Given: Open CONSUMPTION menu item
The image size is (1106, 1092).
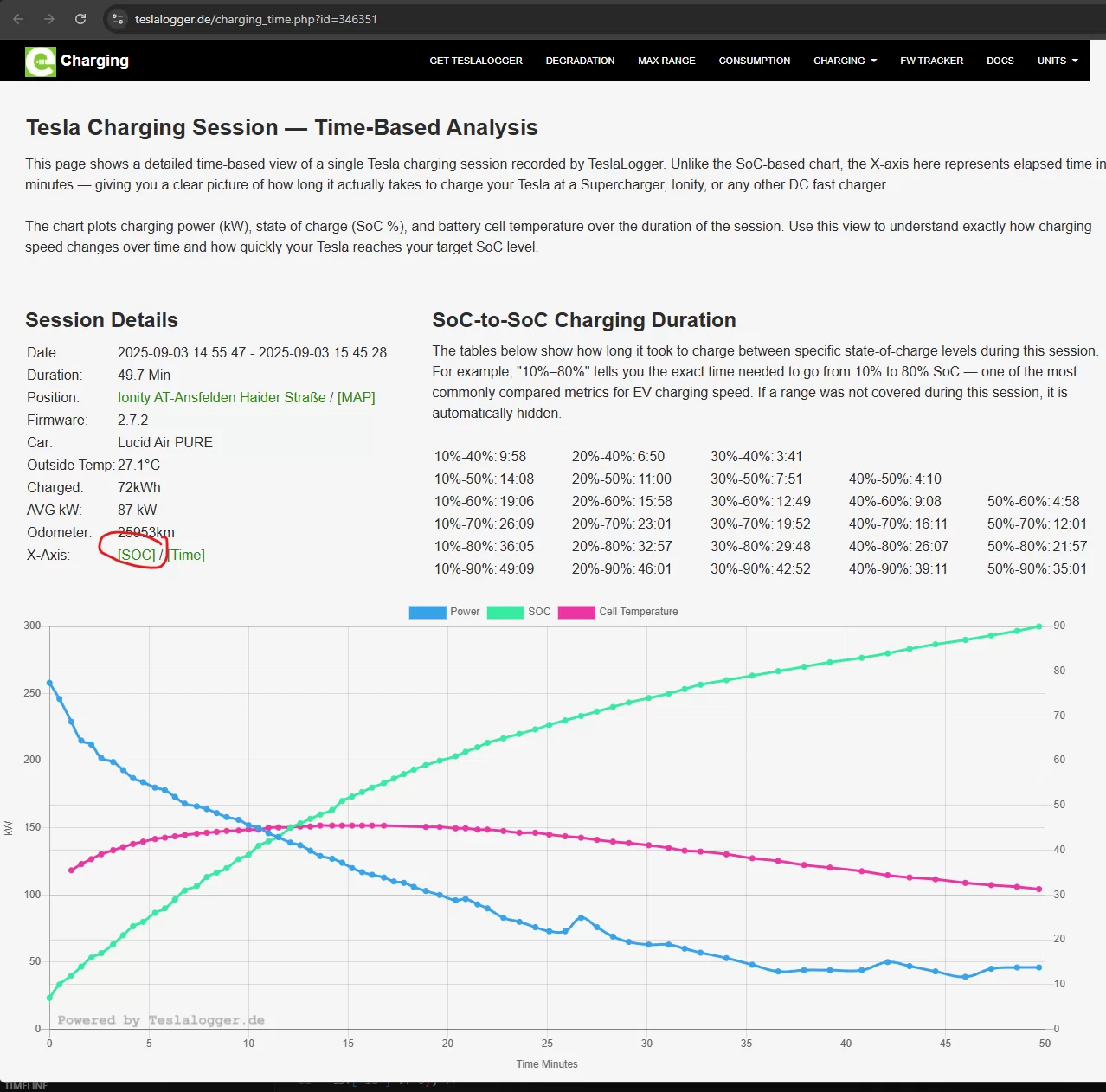Looking at the screenshot, I should coord(755,61).
